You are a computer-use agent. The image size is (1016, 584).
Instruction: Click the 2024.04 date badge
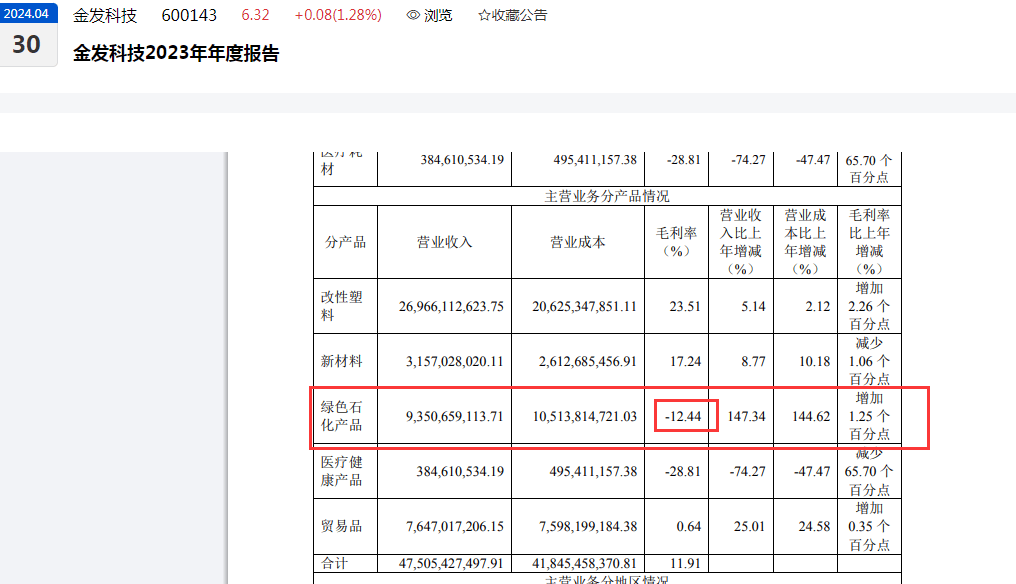pos(27,14)
